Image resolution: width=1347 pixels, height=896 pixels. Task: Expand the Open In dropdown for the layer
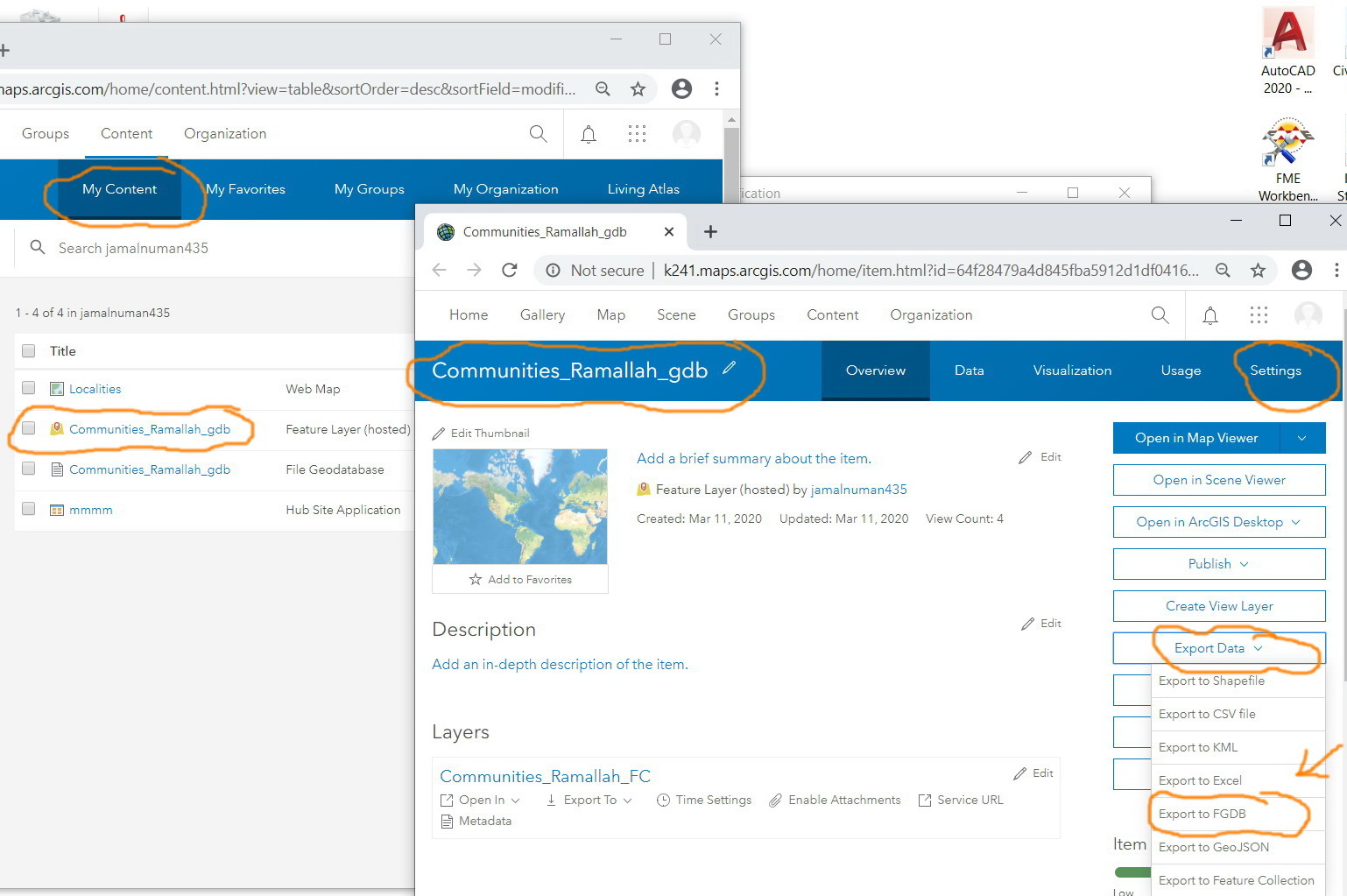click(x=480, y=800)
